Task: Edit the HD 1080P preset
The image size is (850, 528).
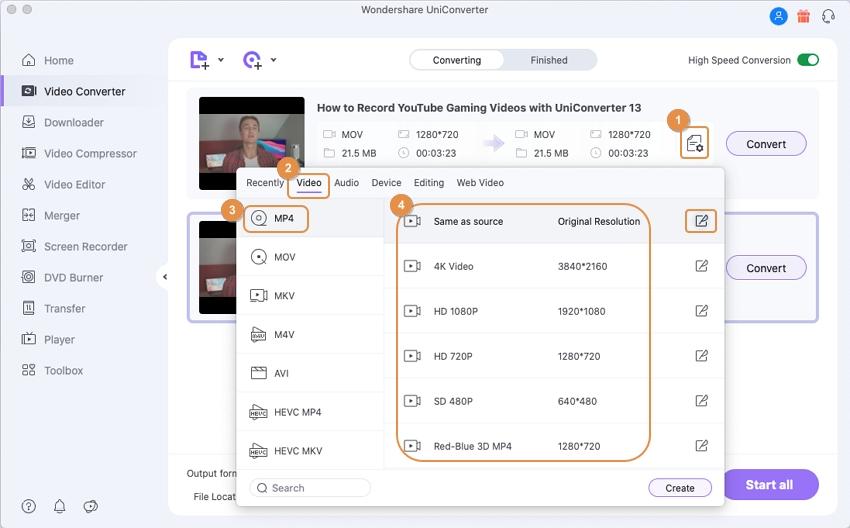Action: click(701, 311)
